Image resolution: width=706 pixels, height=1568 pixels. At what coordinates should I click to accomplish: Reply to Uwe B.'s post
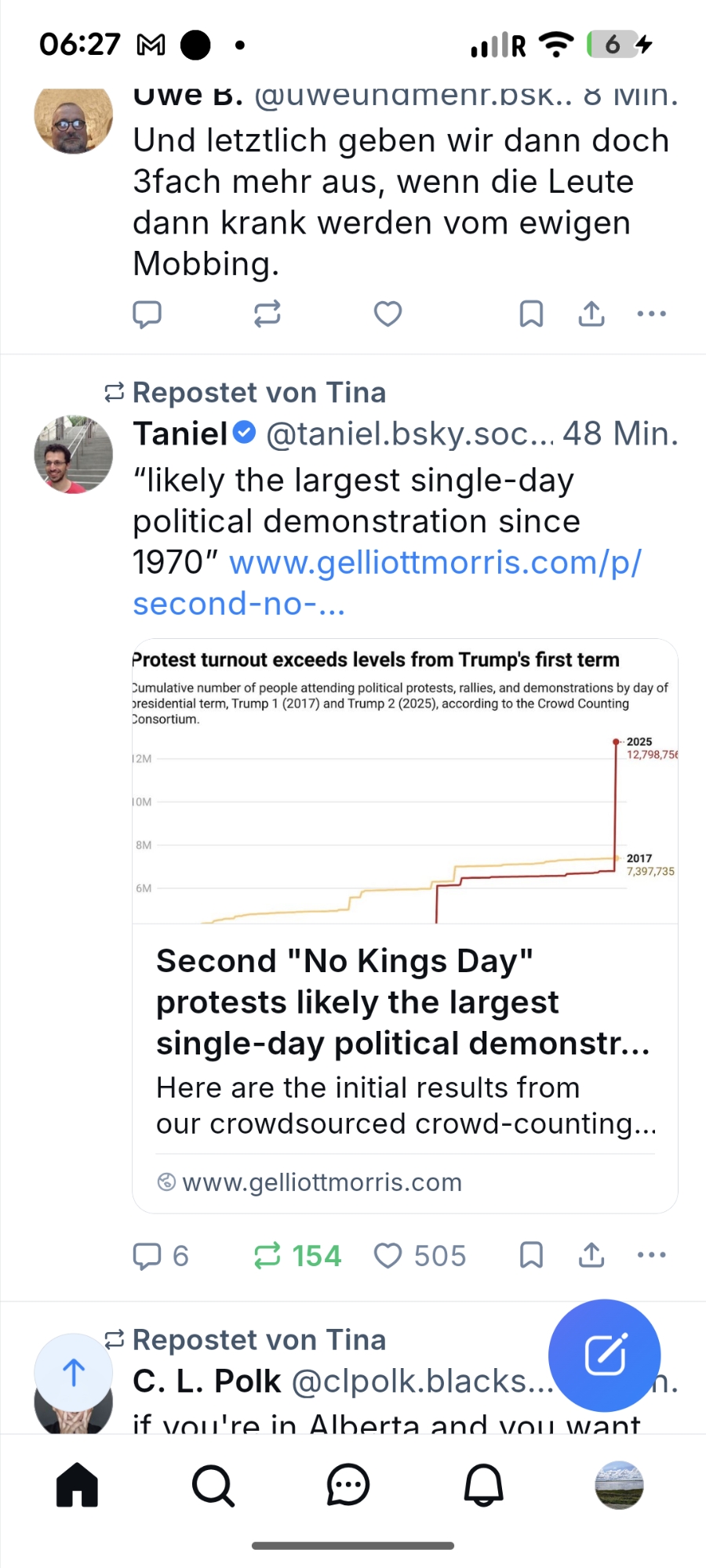147,314
